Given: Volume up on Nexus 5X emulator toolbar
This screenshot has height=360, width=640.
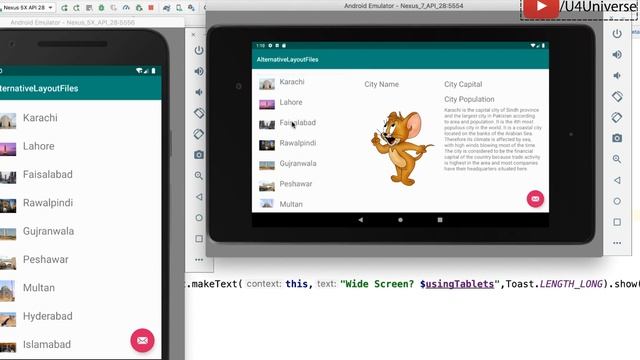Looking at the screenshot, I should (199, 71).
